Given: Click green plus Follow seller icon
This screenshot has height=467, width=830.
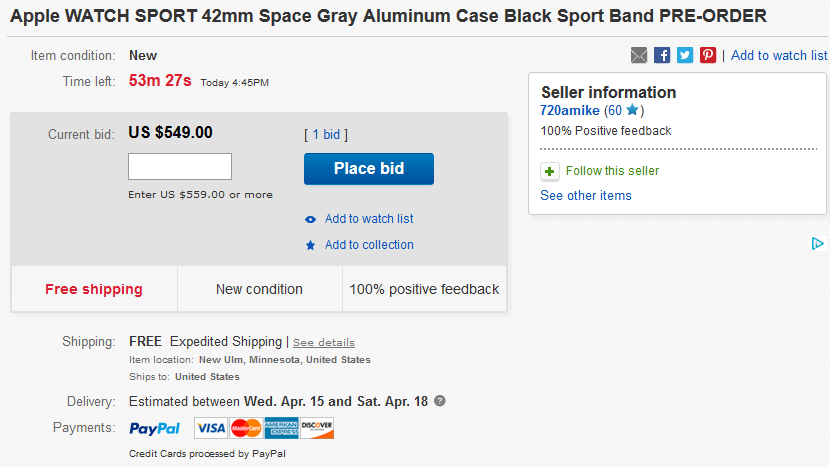Looking at the screenshot, I should (549, 171).
